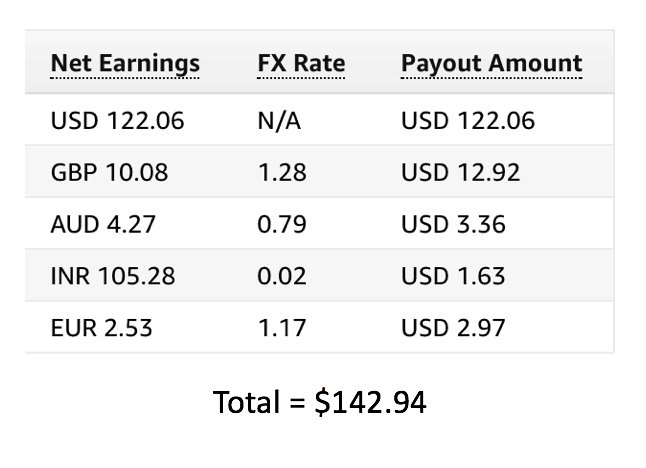646x468 pixels.
Task: Click the Net Earnings column header
Action: [125, 64]
